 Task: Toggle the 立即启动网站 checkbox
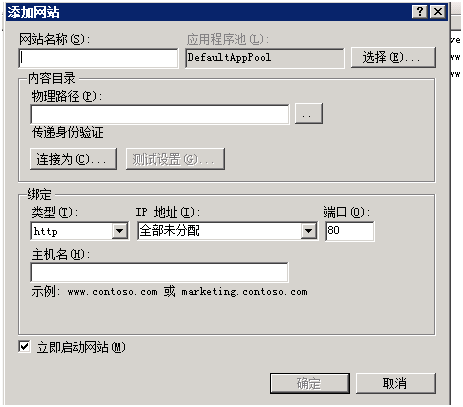[x=24, y=347]
